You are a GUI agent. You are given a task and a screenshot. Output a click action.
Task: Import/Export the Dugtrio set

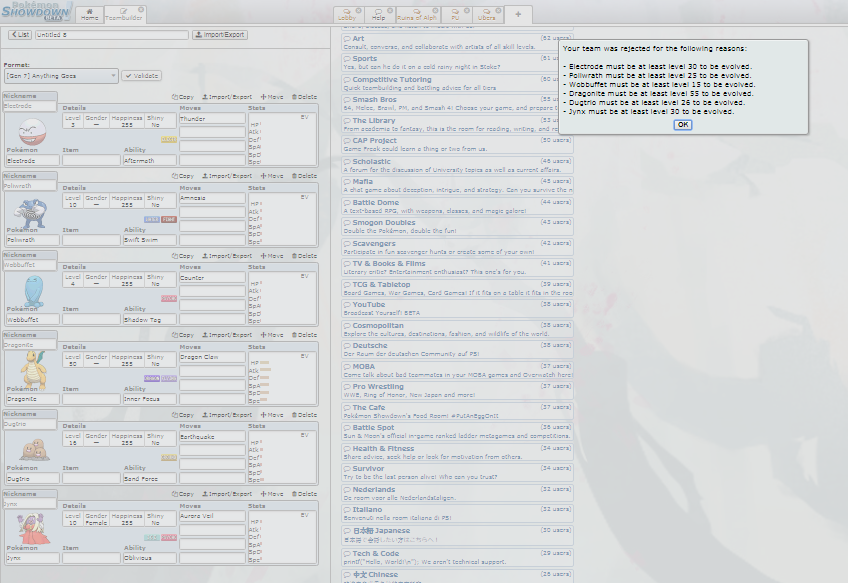tap(227, 415)
